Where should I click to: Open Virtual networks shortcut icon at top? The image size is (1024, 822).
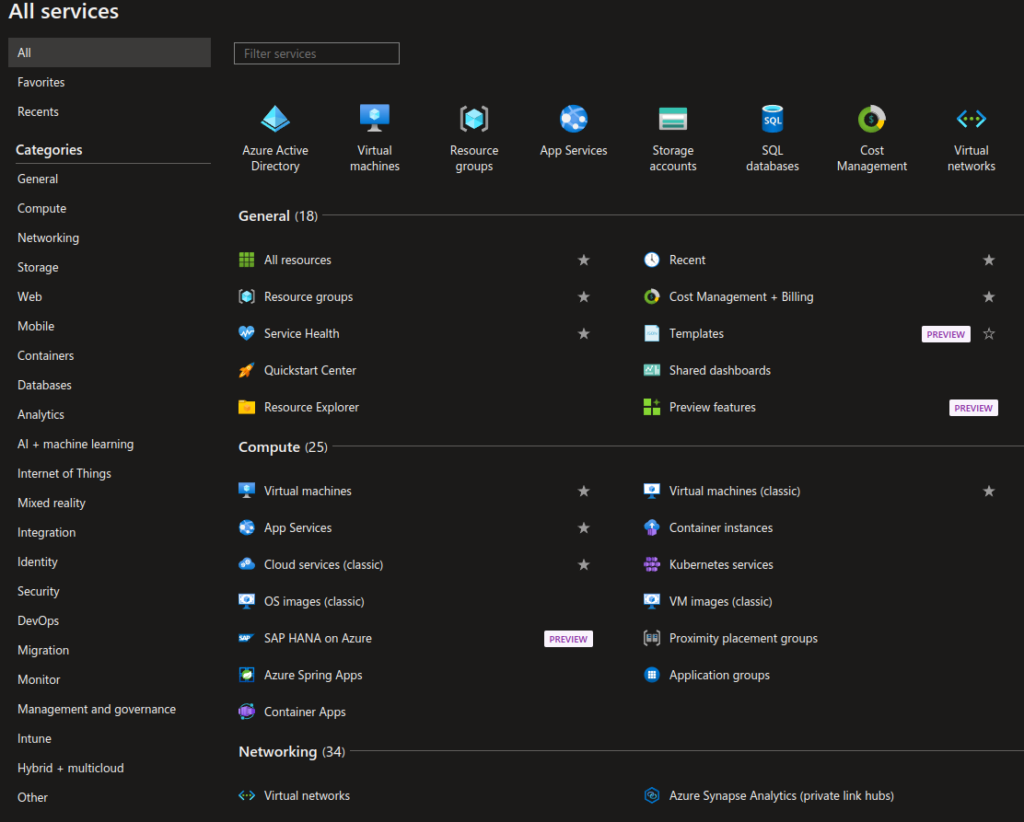[x=971, y=119]
